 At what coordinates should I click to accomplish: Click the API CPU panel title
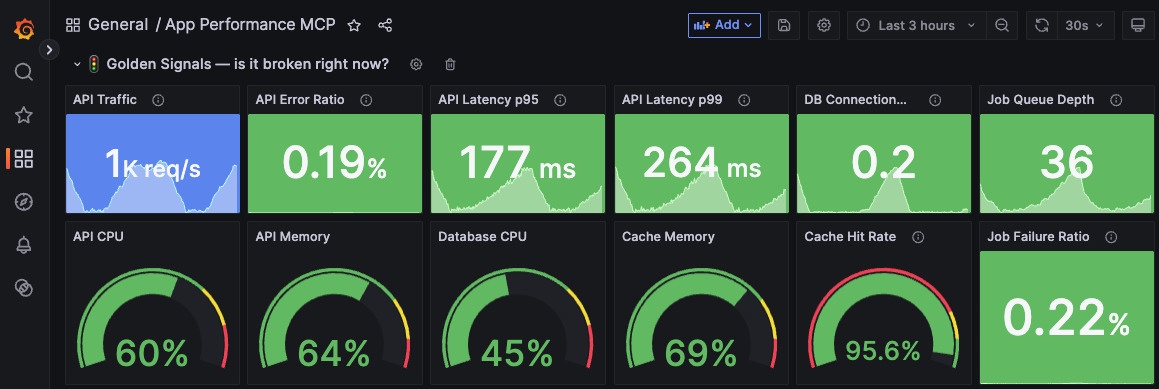tap(98, 237)
